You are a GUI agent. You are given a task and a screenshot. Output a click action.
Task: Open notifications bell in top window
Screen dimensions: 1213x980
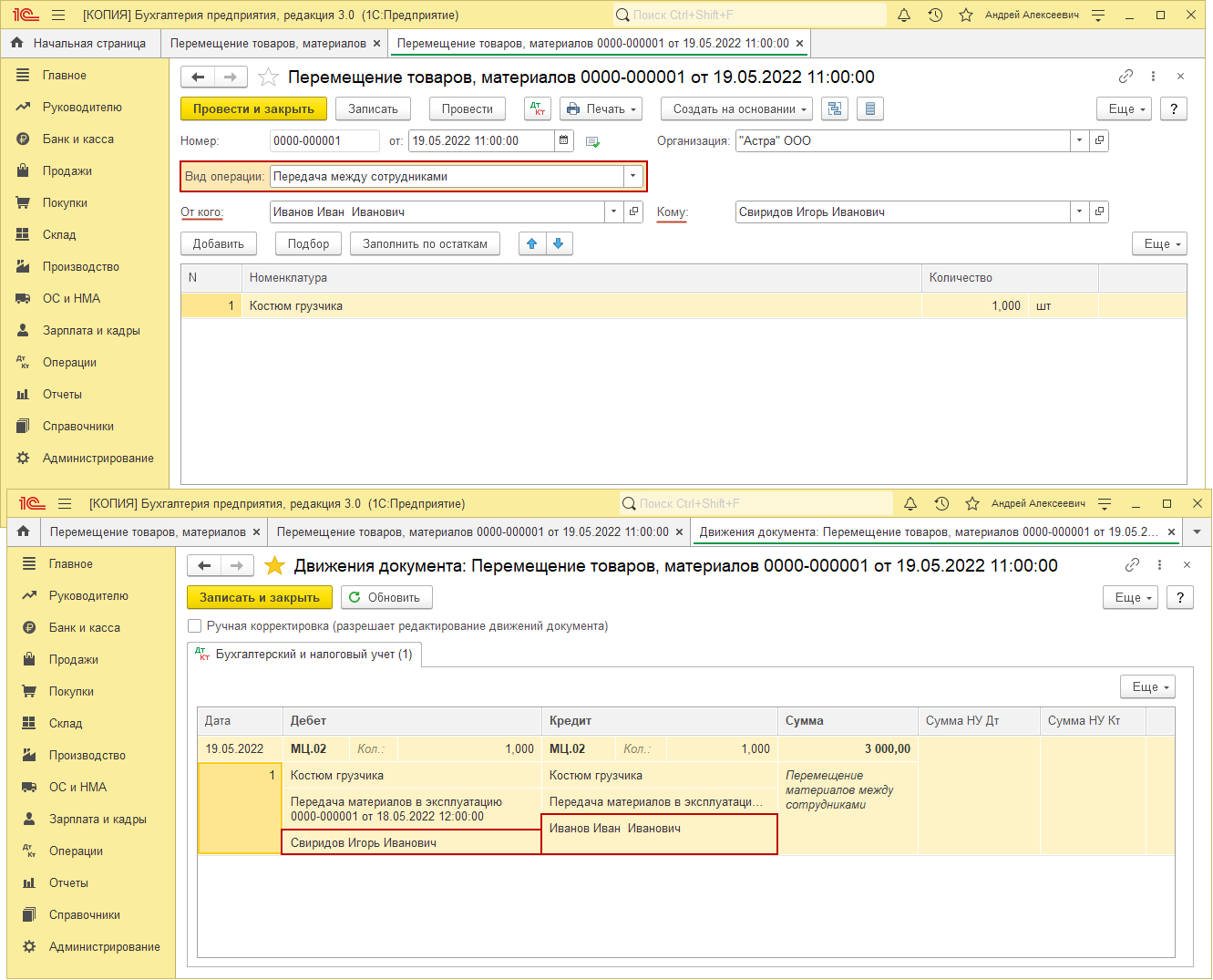coord(904,15)
